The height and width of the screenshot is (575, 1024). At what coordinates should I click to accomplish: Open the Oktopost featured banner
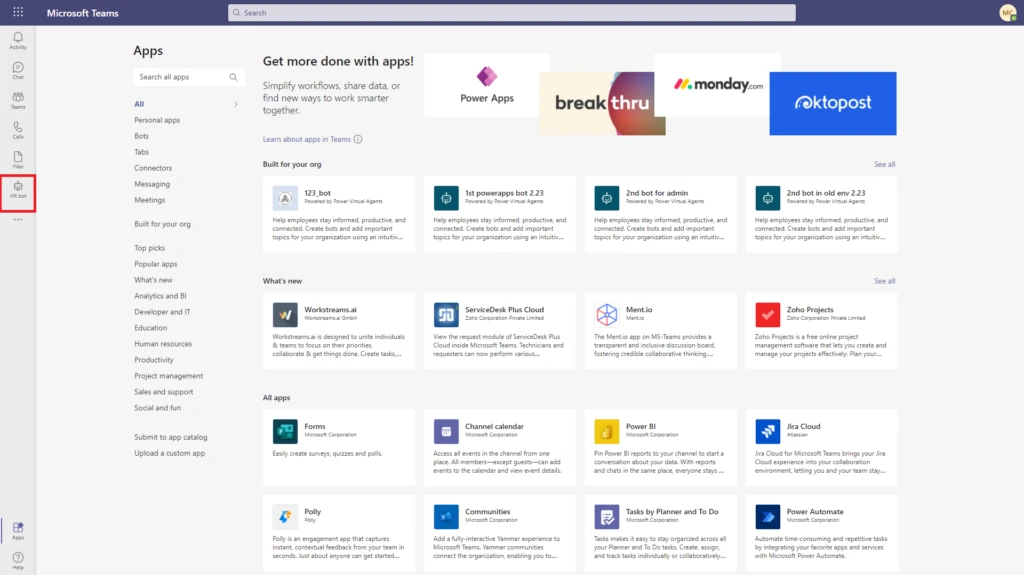point(833,103)
